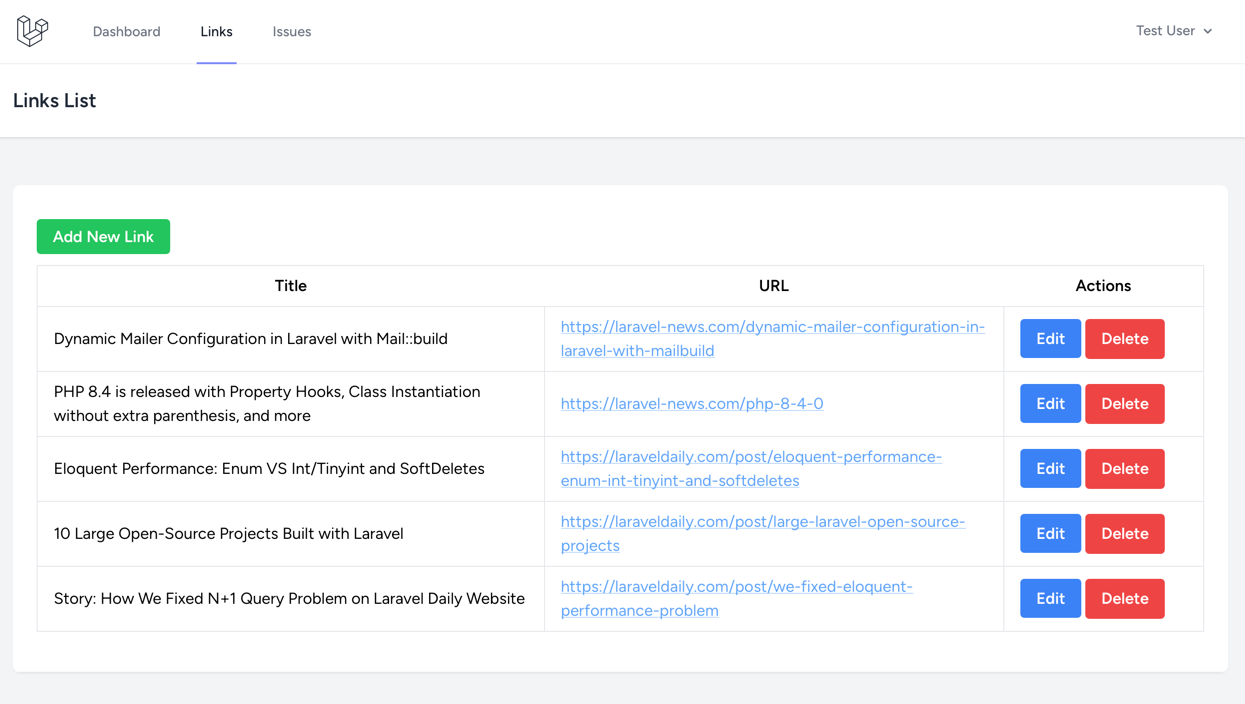Select the 10 Large Open-Source Projects title

coord(229,534)
